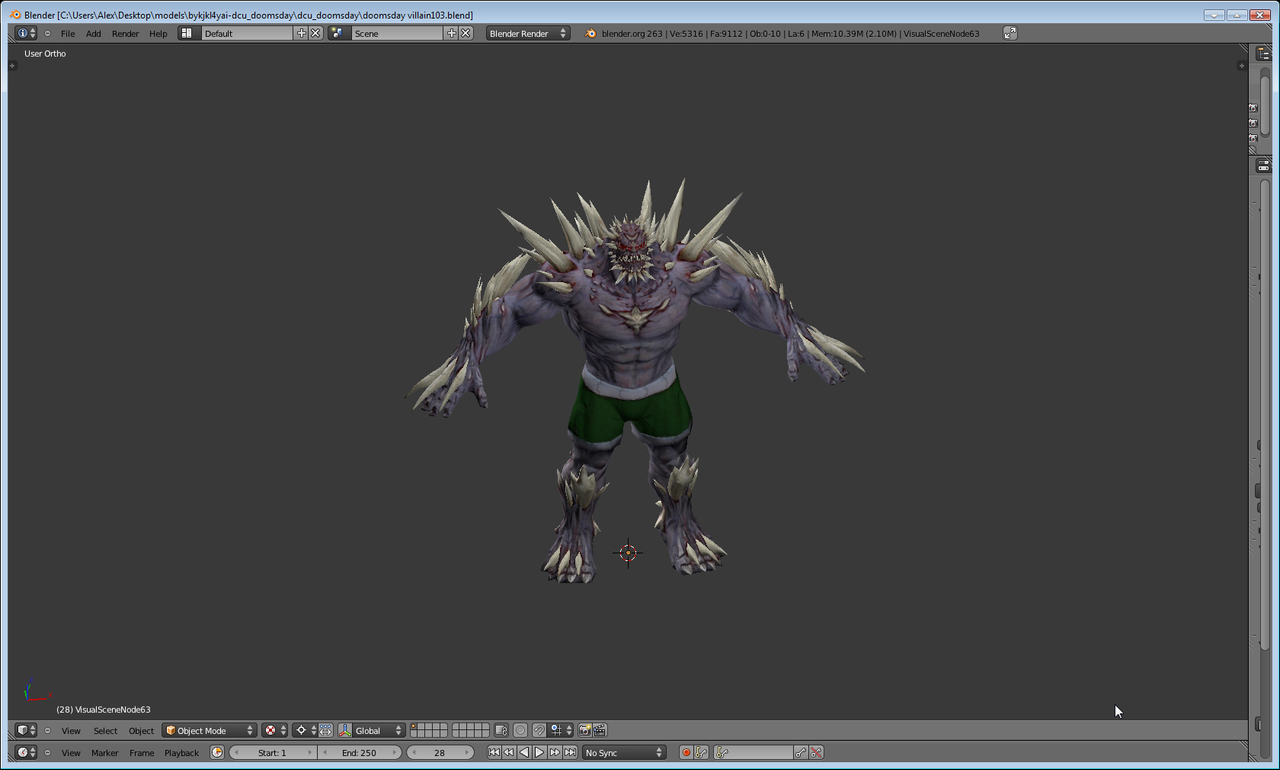Jump to next keyframe

(555, 753)
